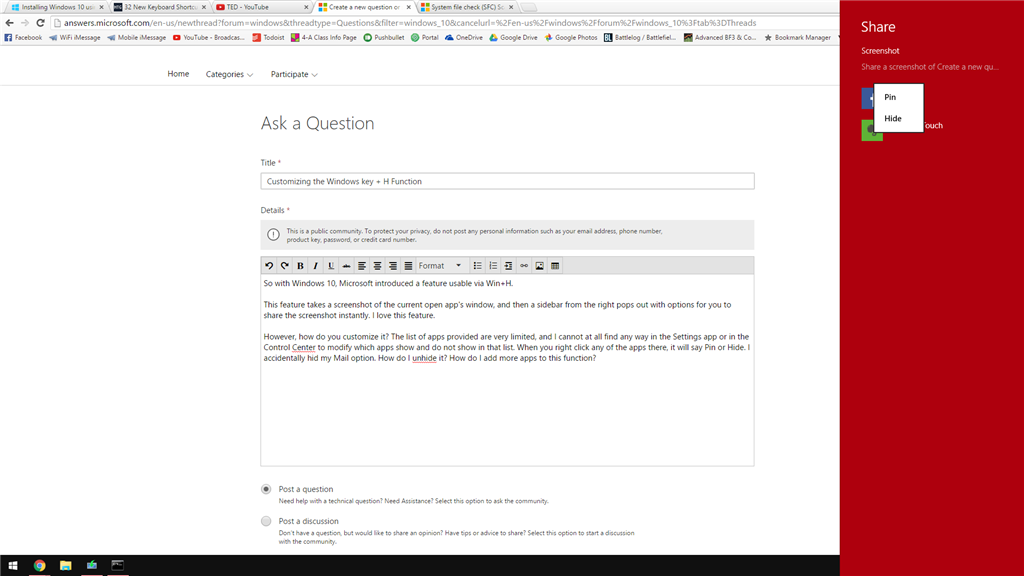
Task: Increase the indent
Action: (x=508, y=266)
